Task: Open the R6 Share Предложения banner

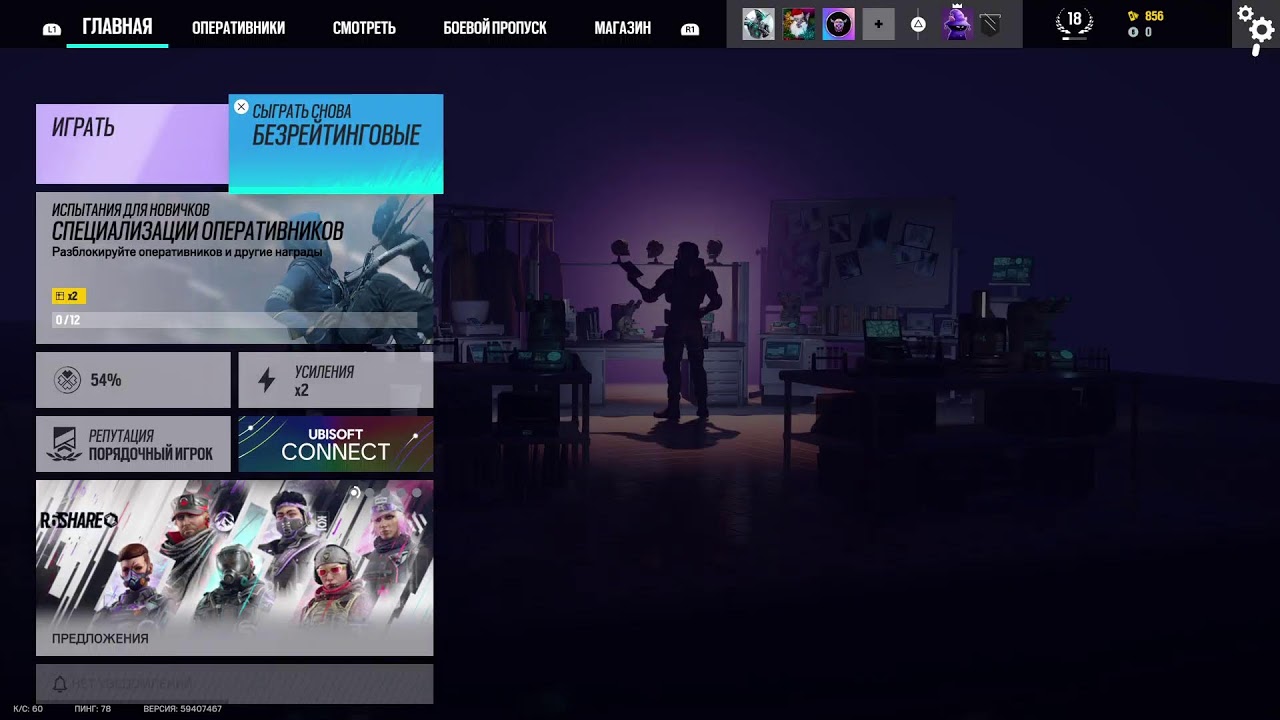Action: point(235,568)
